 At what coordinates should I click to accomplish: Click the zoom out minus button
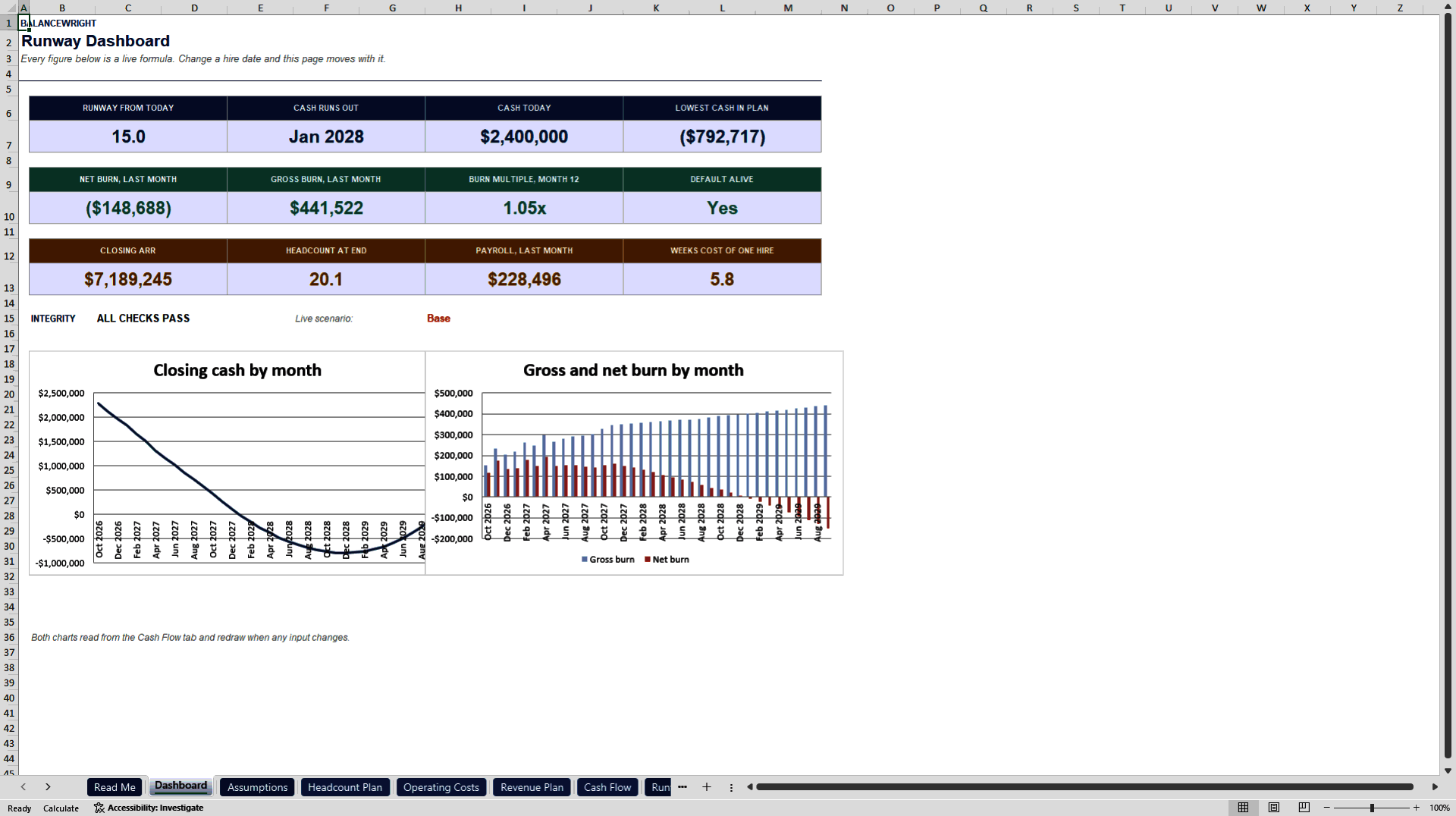1327,808
